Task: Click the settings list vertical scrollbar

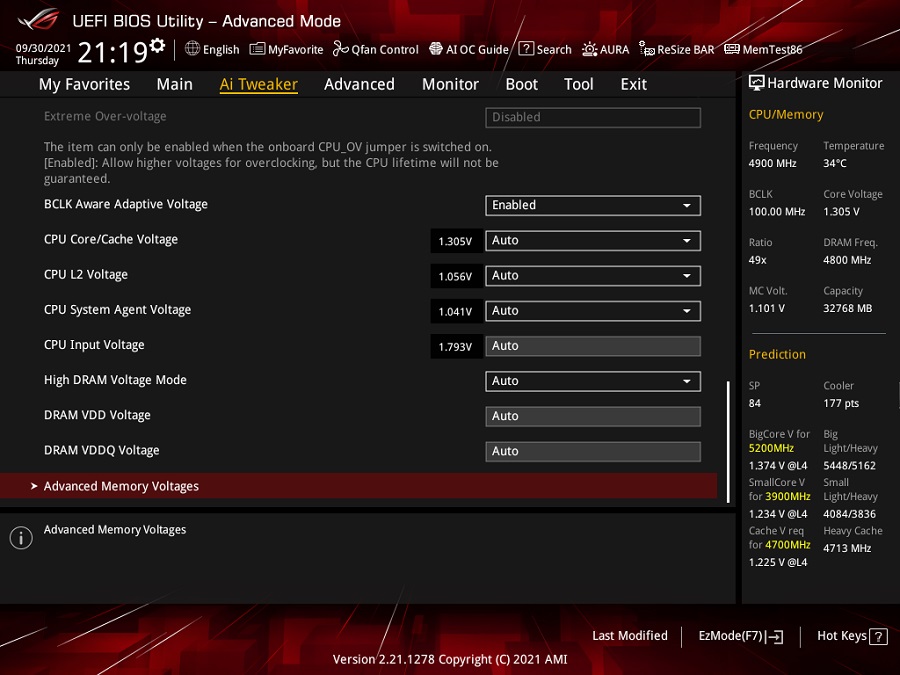Action: tap(728, 441)
